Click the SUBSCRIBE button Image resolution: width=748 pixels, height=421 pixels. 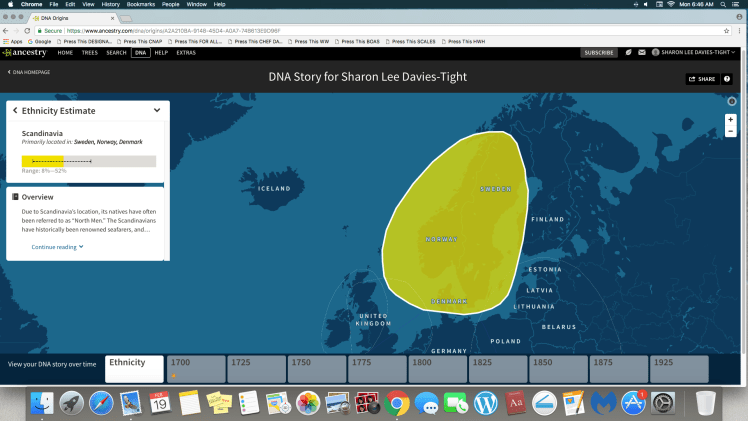[599, 52]
